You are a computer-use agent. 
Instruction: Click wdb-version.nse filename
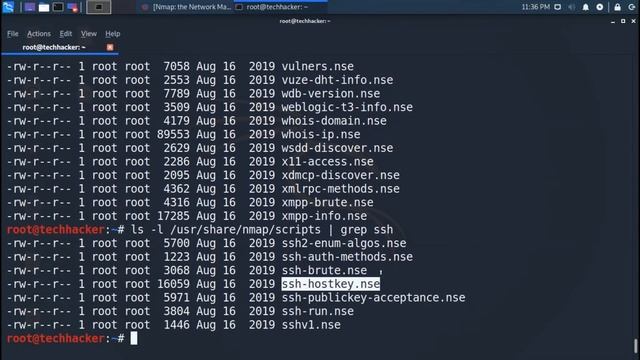(331, 93)
